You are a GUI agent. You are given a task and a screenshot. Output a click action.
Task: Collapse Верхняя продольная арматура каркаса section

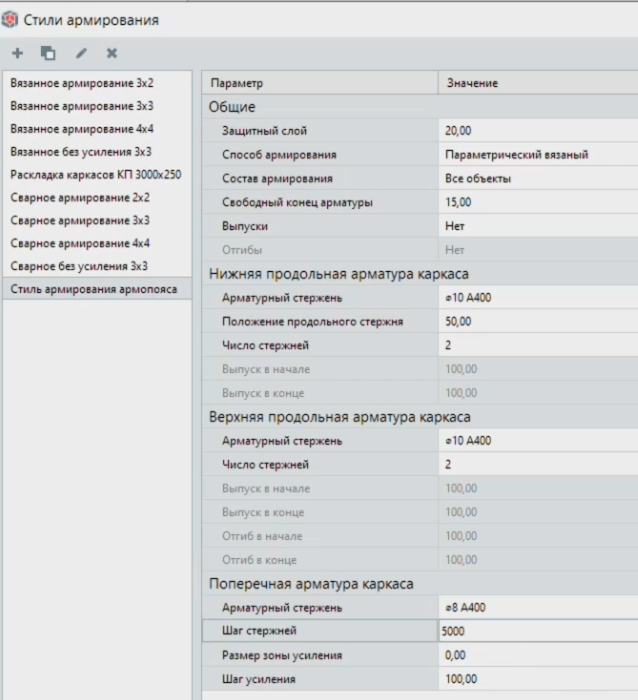tap(420, 417)
